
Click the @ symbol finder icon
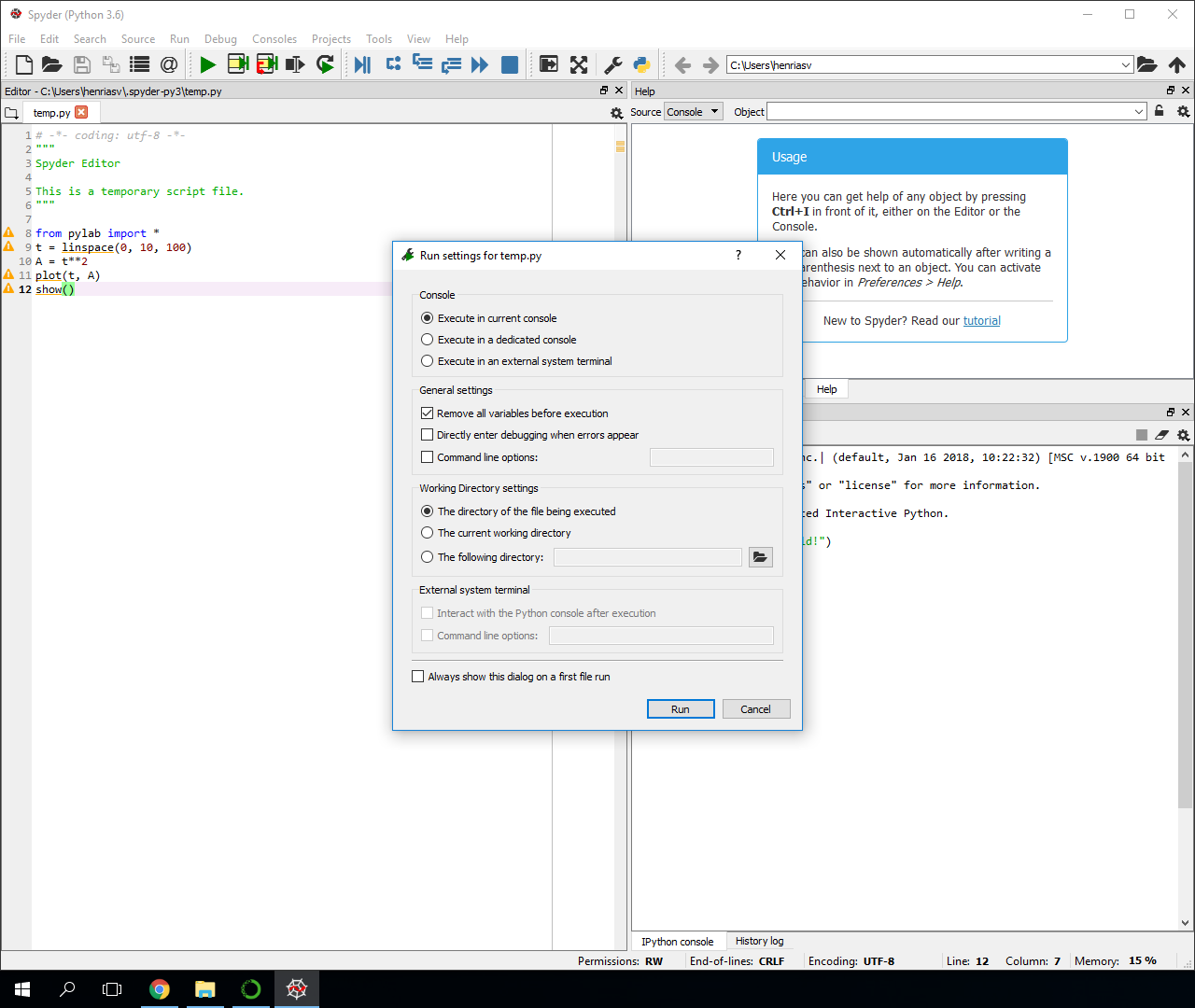pyautogui.click(x=169, y=64)
